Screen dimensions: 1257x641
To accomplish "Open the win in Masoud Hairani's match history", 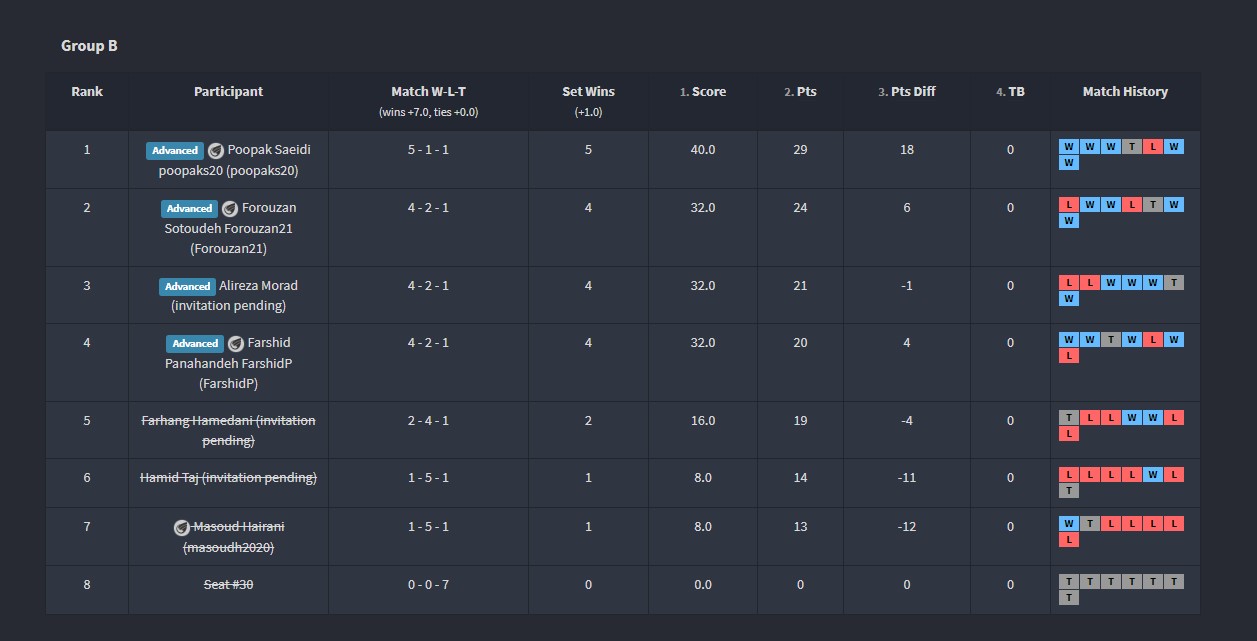I will 1069,524.
